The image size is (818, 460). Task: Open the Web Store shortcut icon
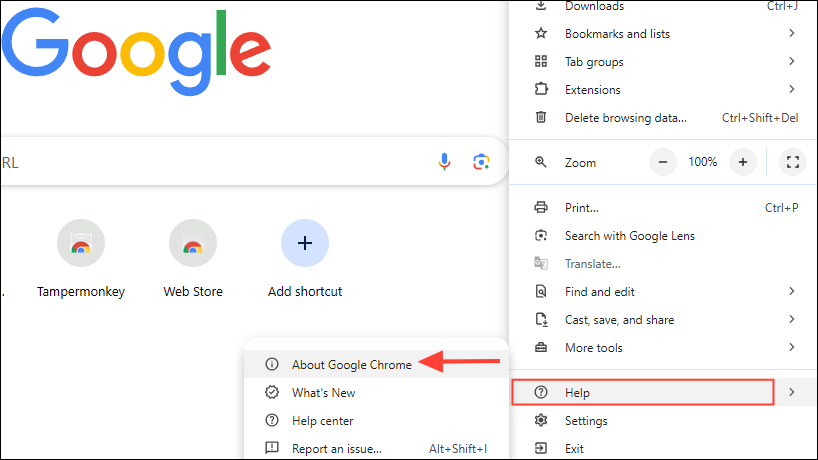193,243
